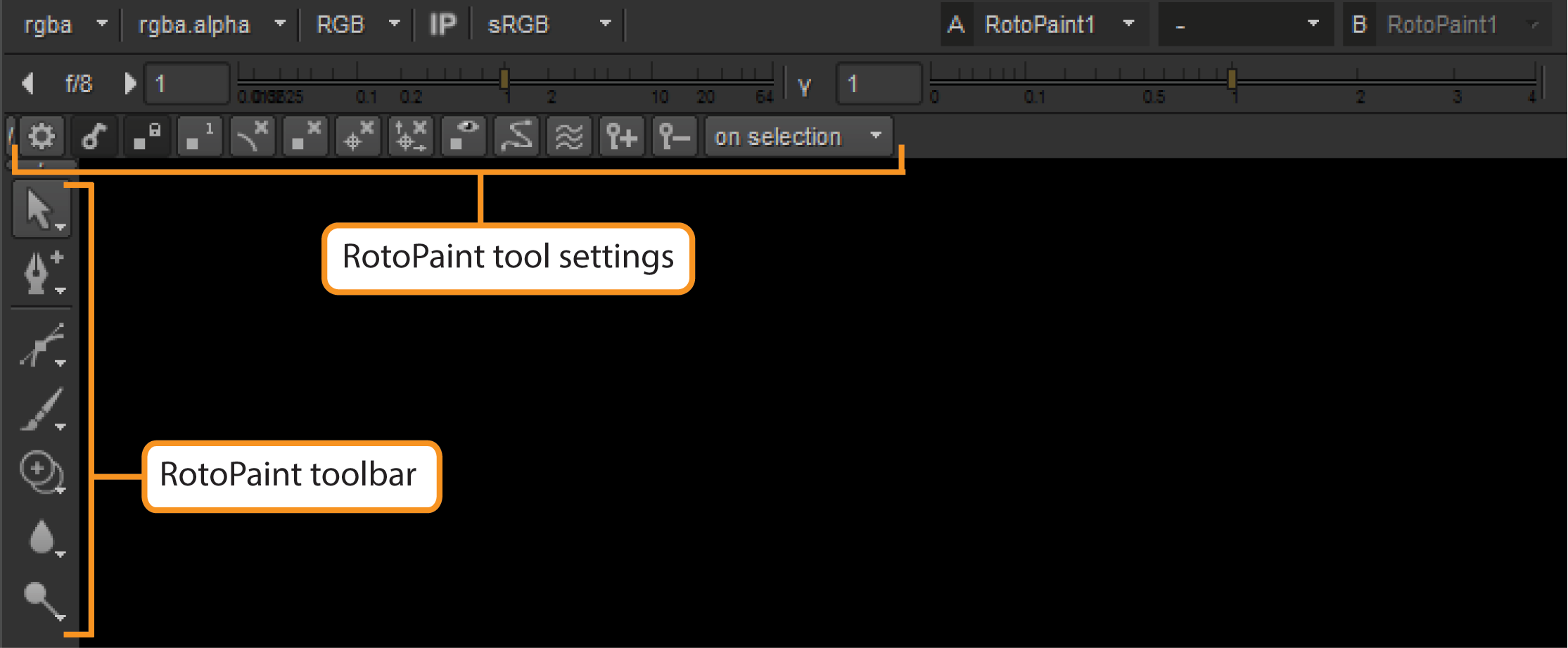
Task: Click the add keyframe key-plus icon
Action: [x=622, y=136]
